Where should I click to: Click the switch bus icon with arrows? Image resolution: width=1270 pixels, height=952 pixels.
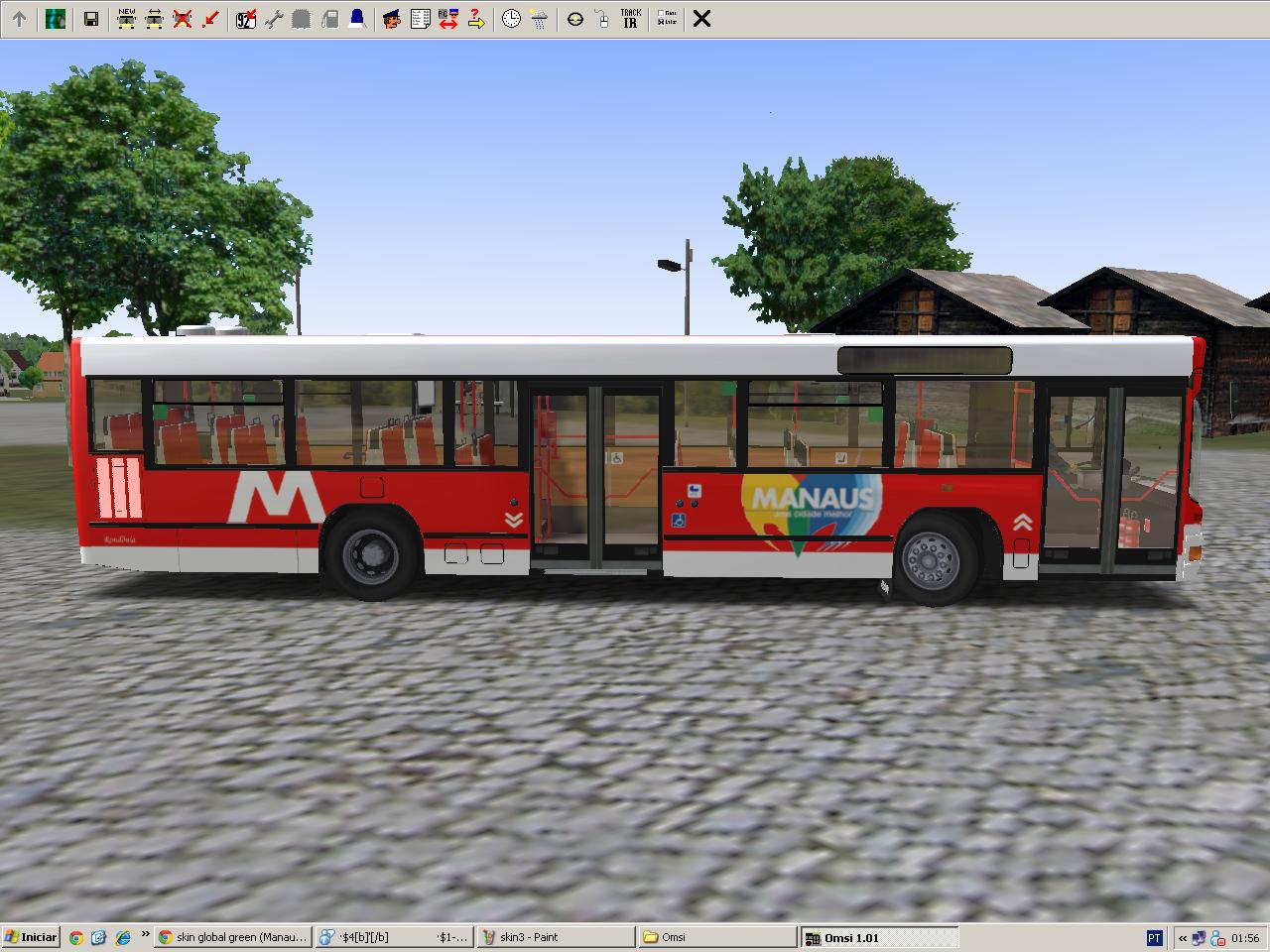coord(154,18)
